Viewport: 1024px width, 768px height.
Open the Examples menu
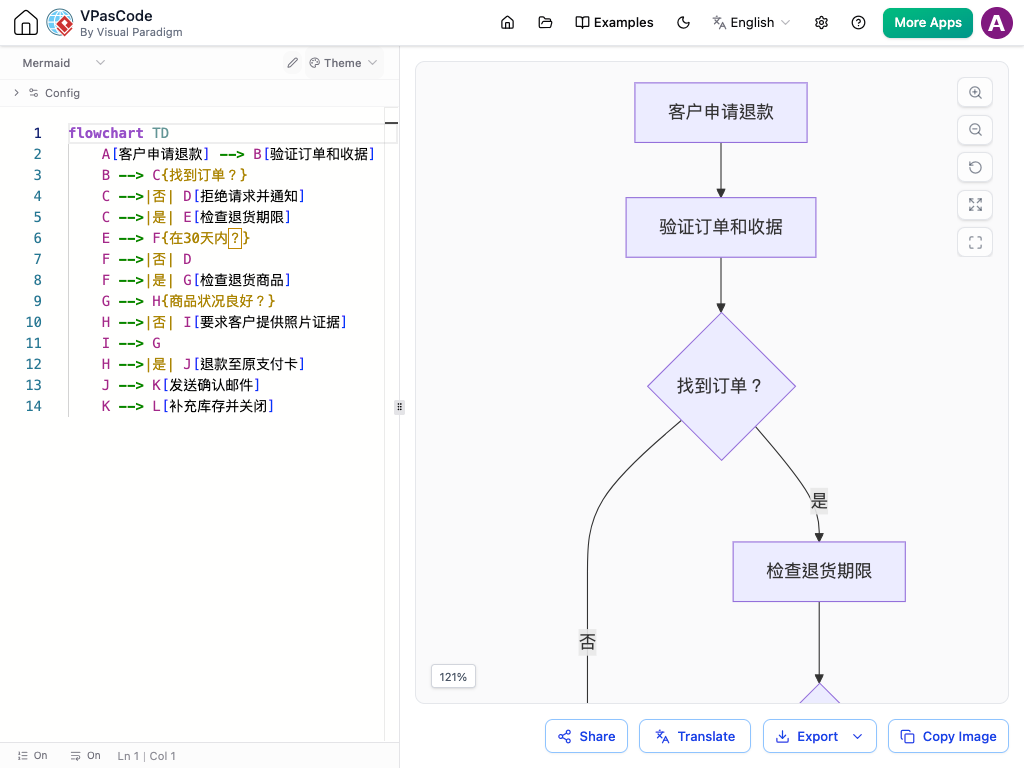pos(614,23)
